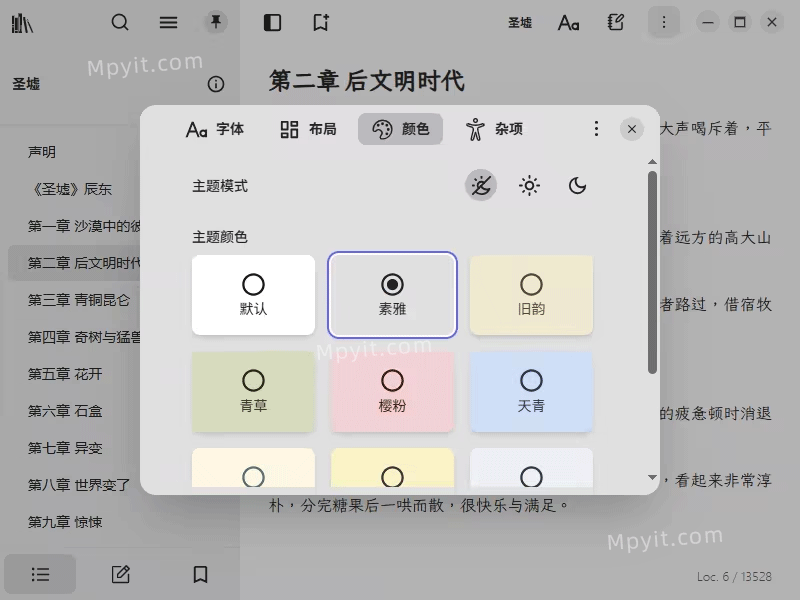Click the 主题颜色 label
800x600 pixels.
(x=220, y=237)
